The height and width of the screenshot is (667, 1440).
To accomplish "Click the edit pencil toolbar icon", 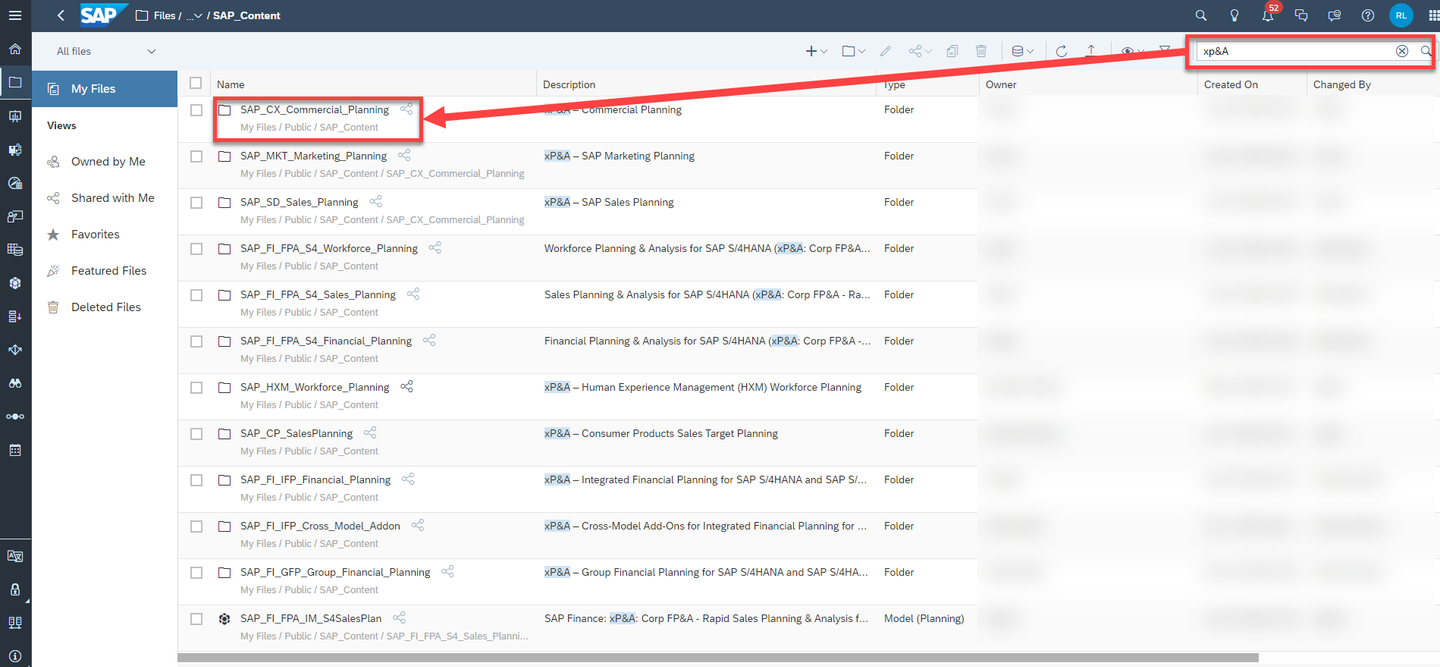I will click(x=885, y=51).
